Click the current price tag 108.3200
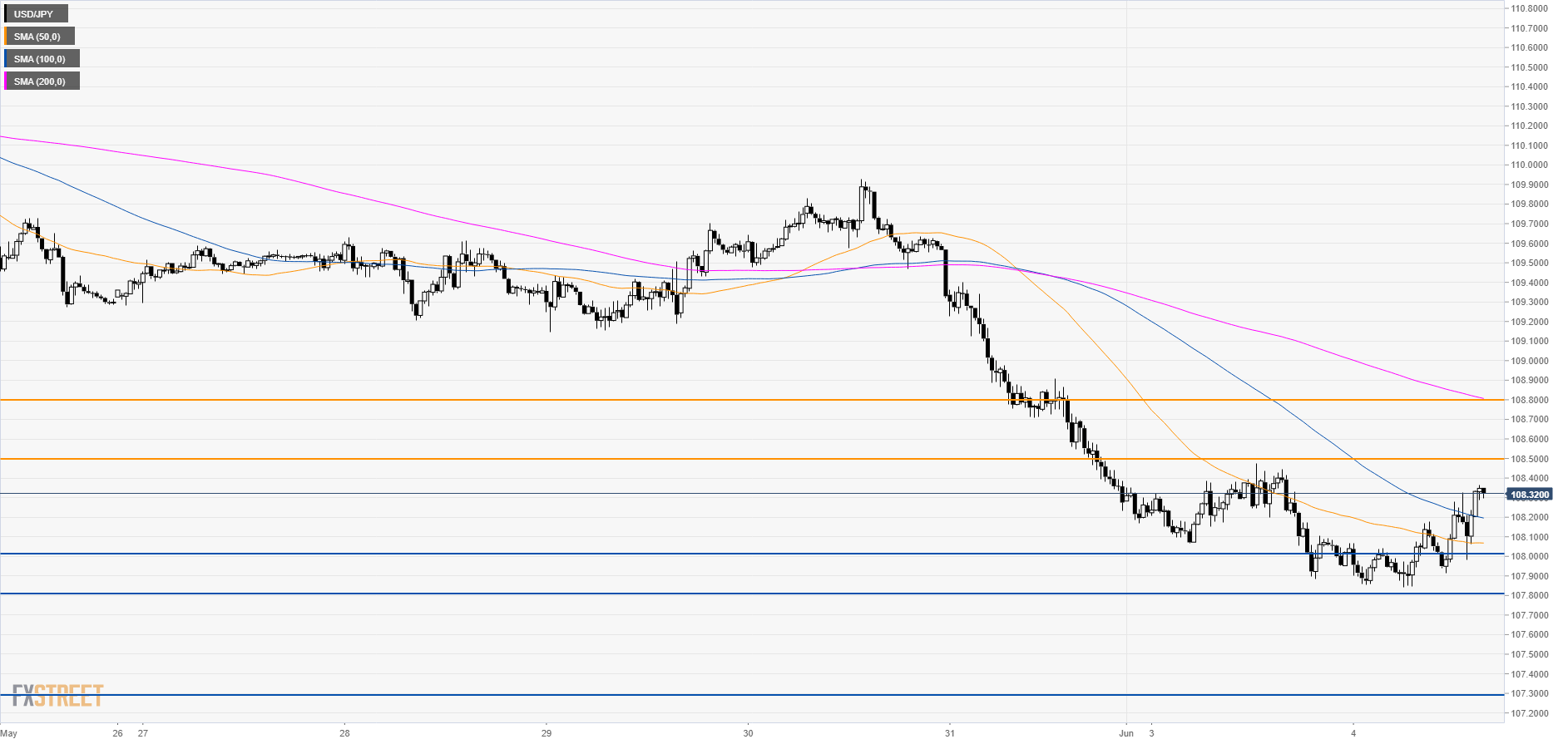Image resolution: width=1568 pixels, height=744 pixels. point(1529,495)
